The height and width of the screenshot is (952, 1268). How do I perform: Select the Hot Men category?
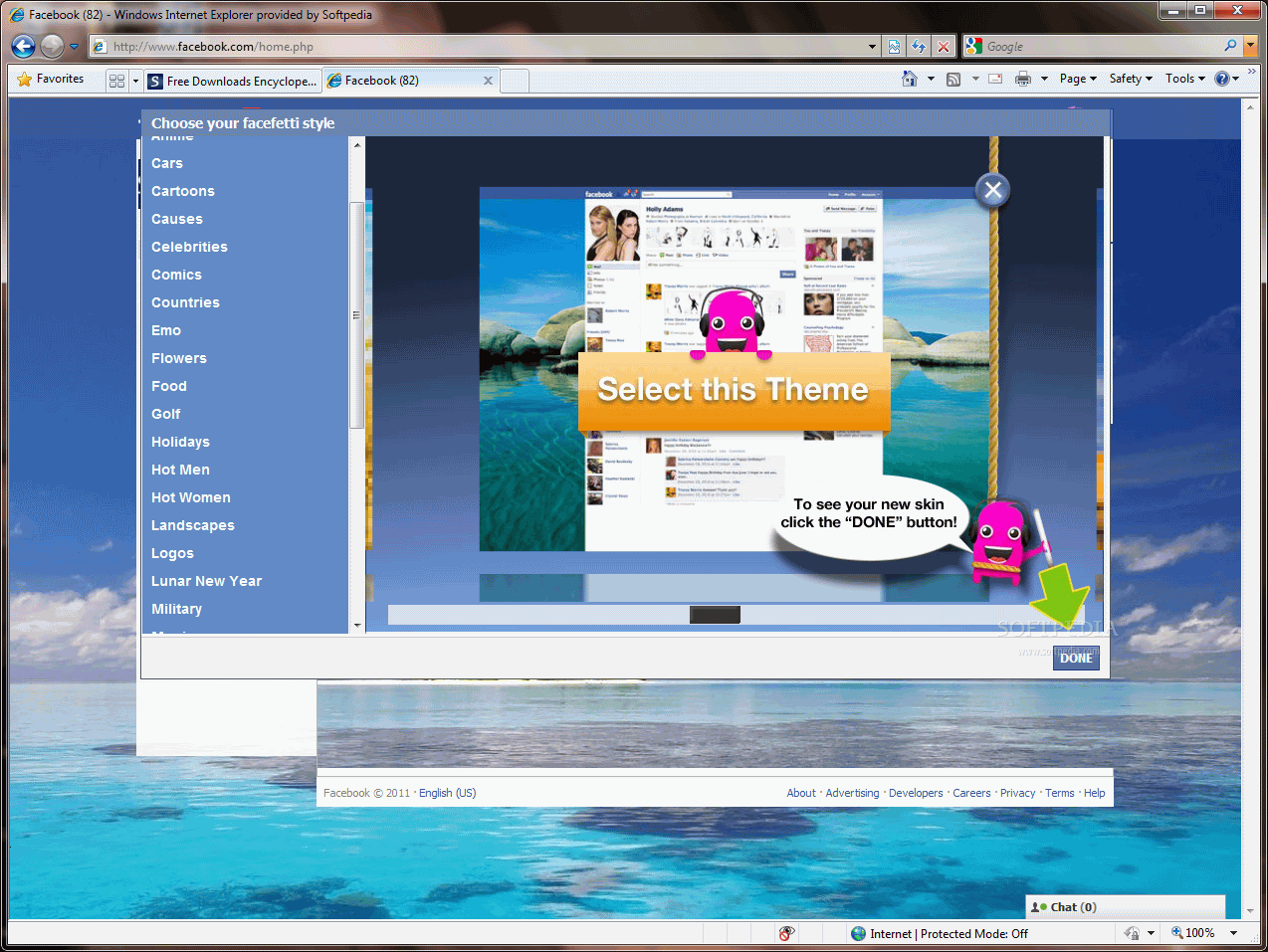point(180,470)
